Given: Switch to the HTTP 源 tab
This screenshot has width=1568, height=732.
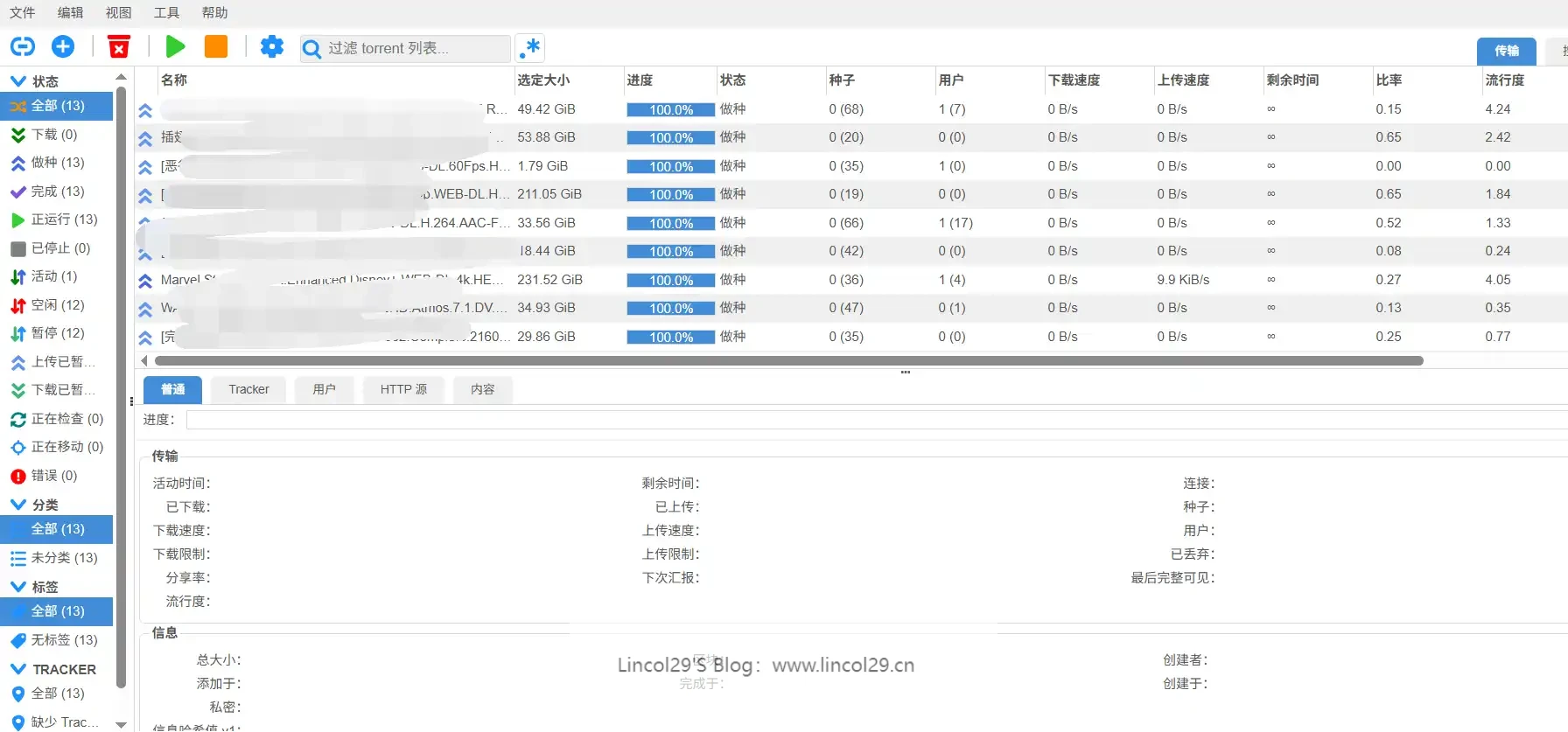Looking at the screenshot, I should [403, 390].
